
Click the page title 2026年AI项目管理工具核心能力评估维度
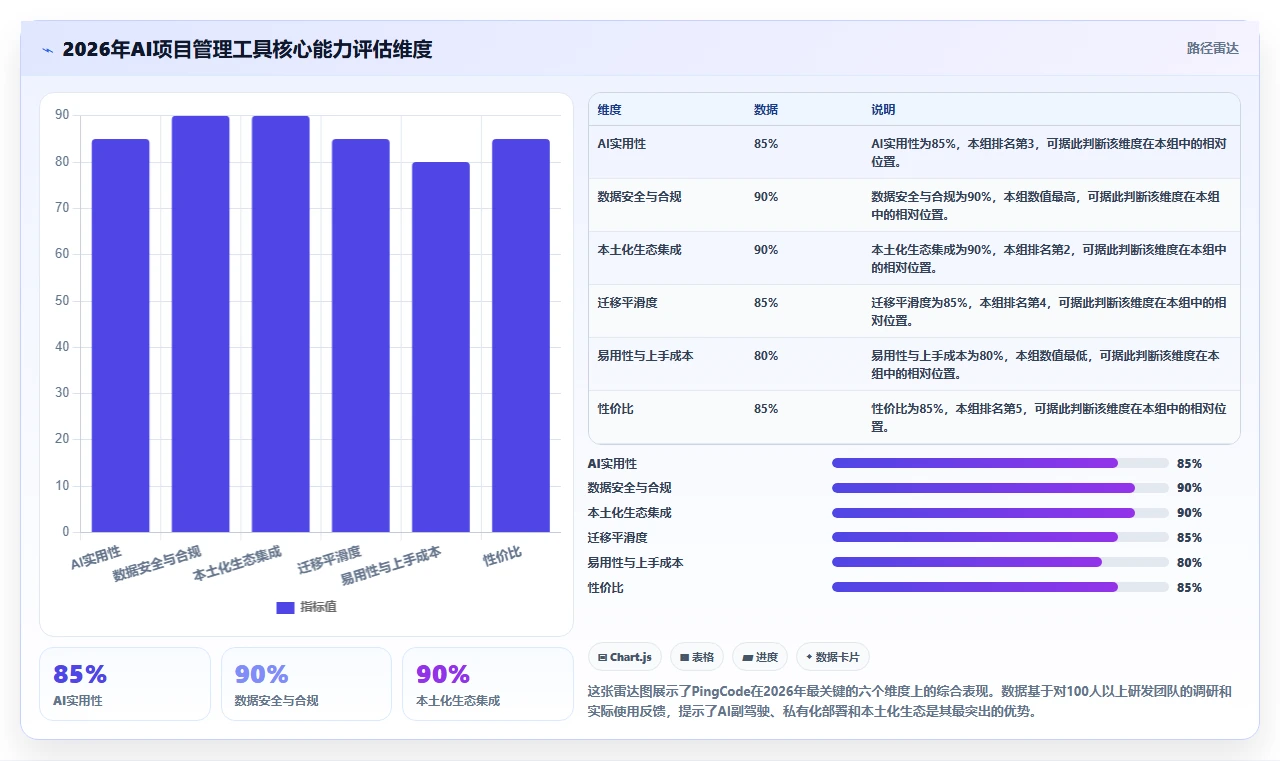click(x=247, y=49)
